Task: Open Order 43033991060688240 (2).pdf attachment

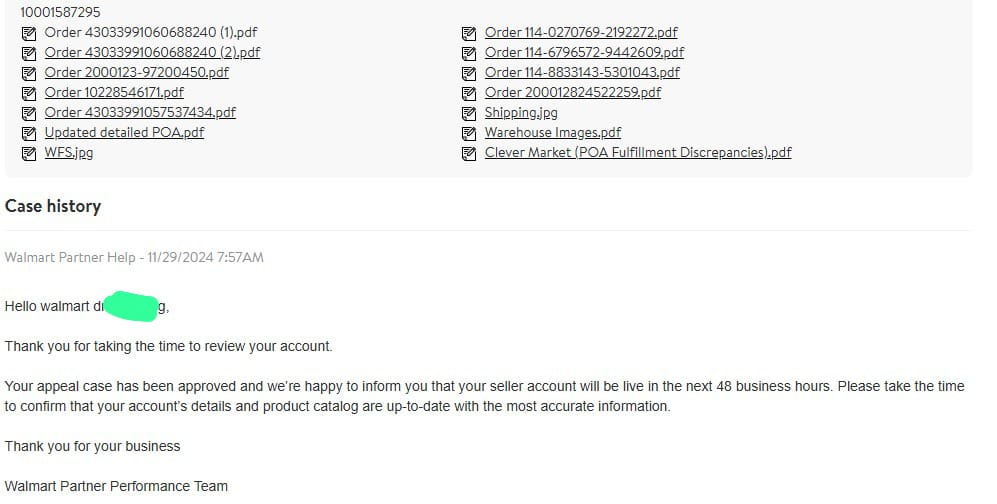Action: 152,52
